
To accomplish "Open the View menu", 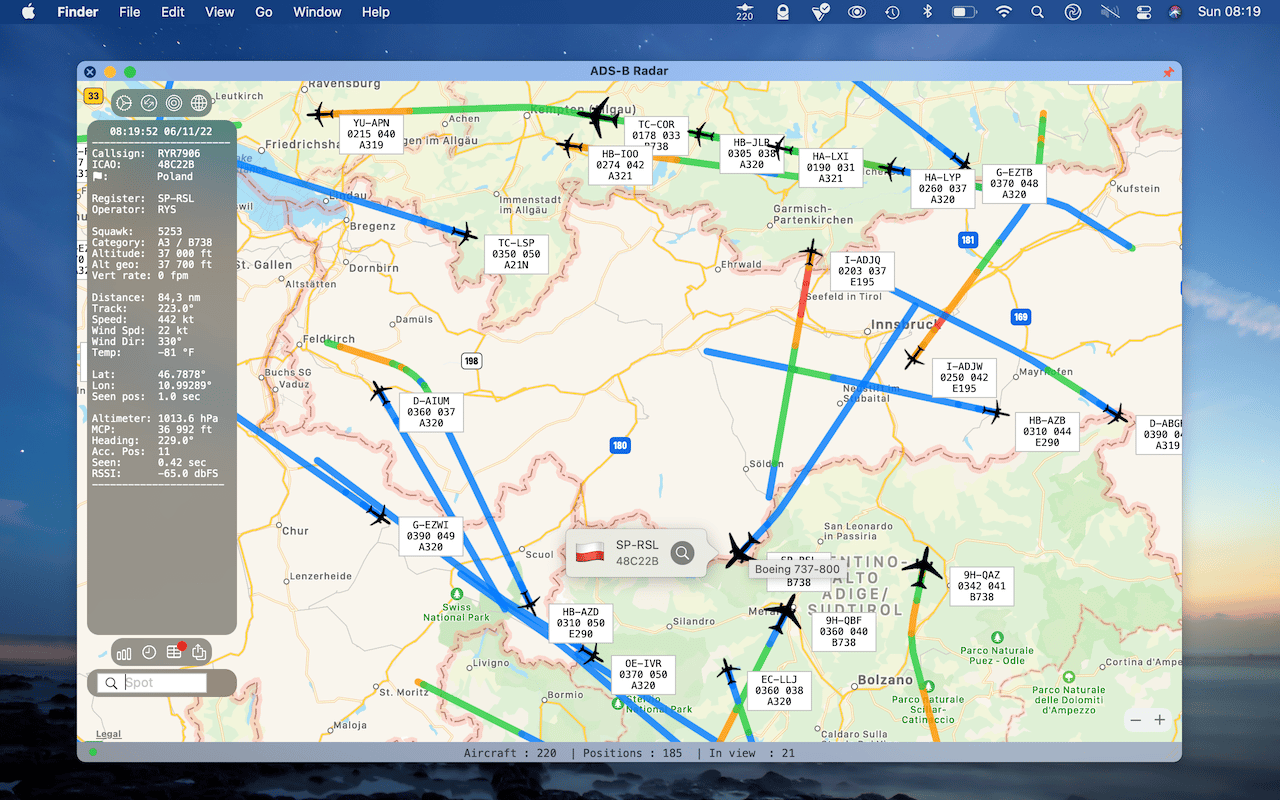I will pos(219,12).
